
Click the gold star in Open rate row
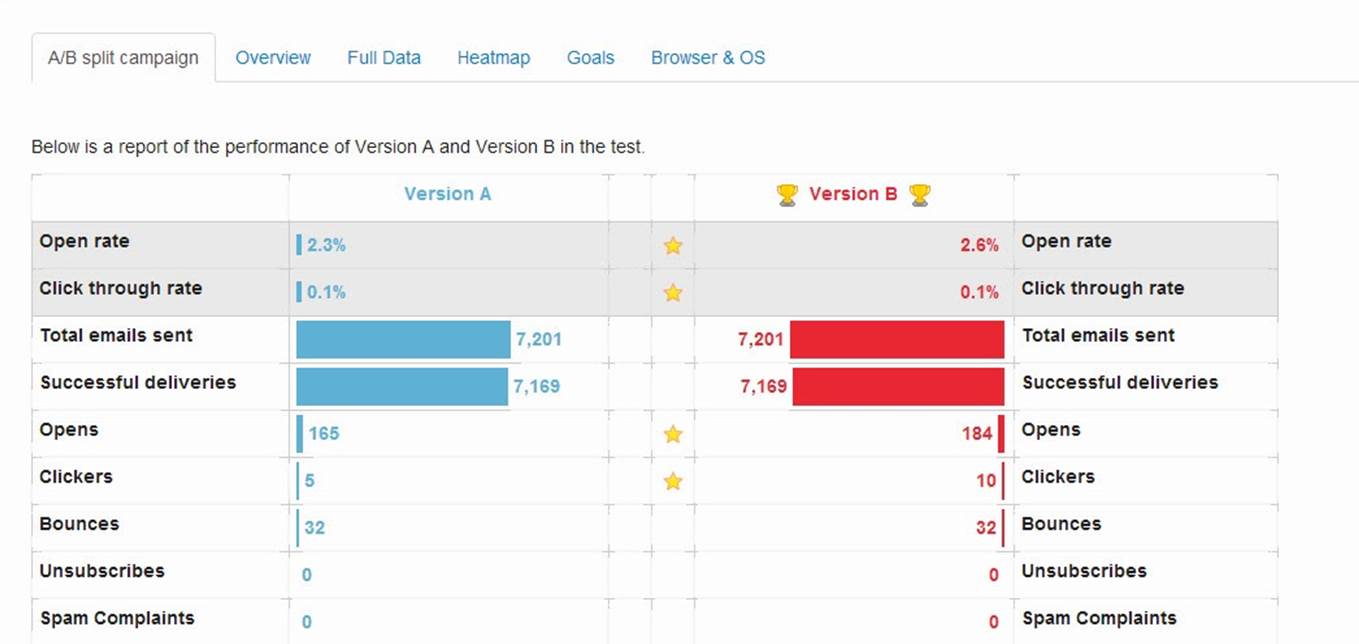(673, 245)
